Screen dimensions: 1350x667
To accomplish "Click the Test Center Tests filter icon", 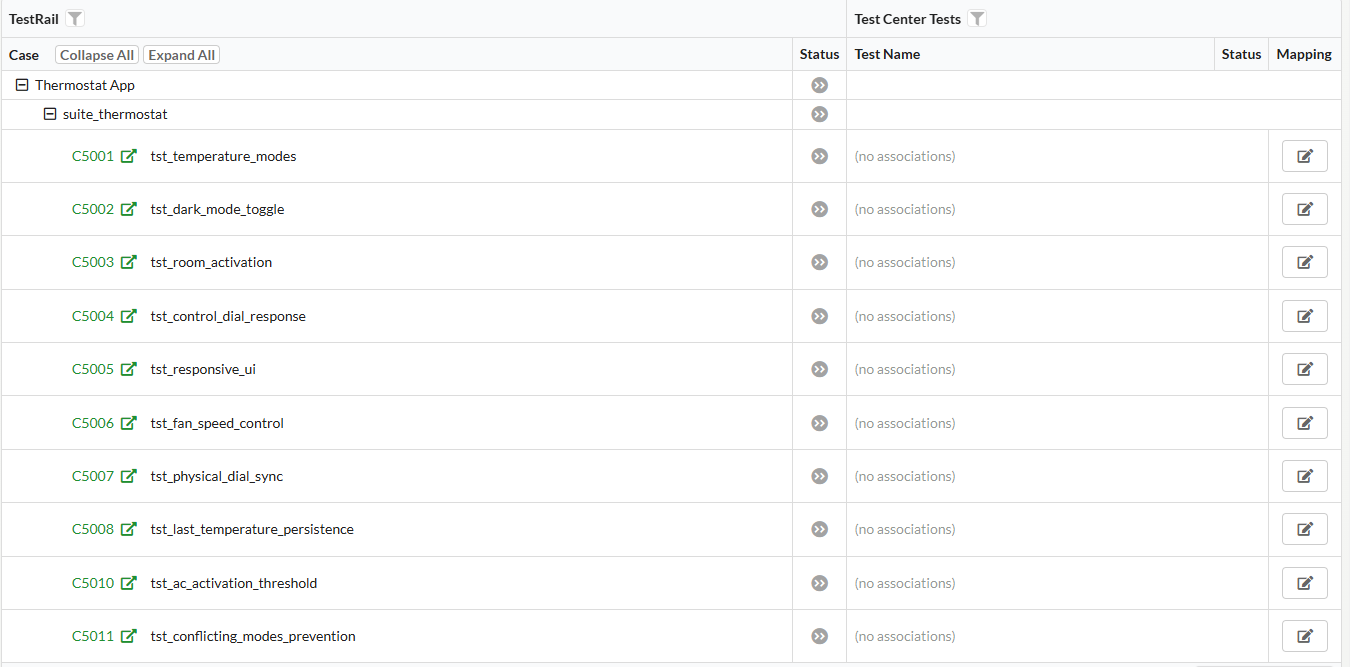I will pyautogui.click(x=977, y=19).
